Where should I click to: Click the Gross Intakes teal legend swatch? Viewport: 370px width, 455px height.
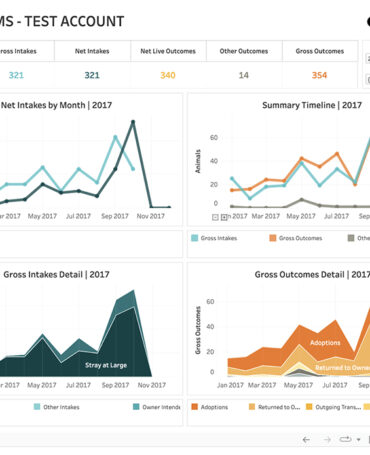point(194,238)
